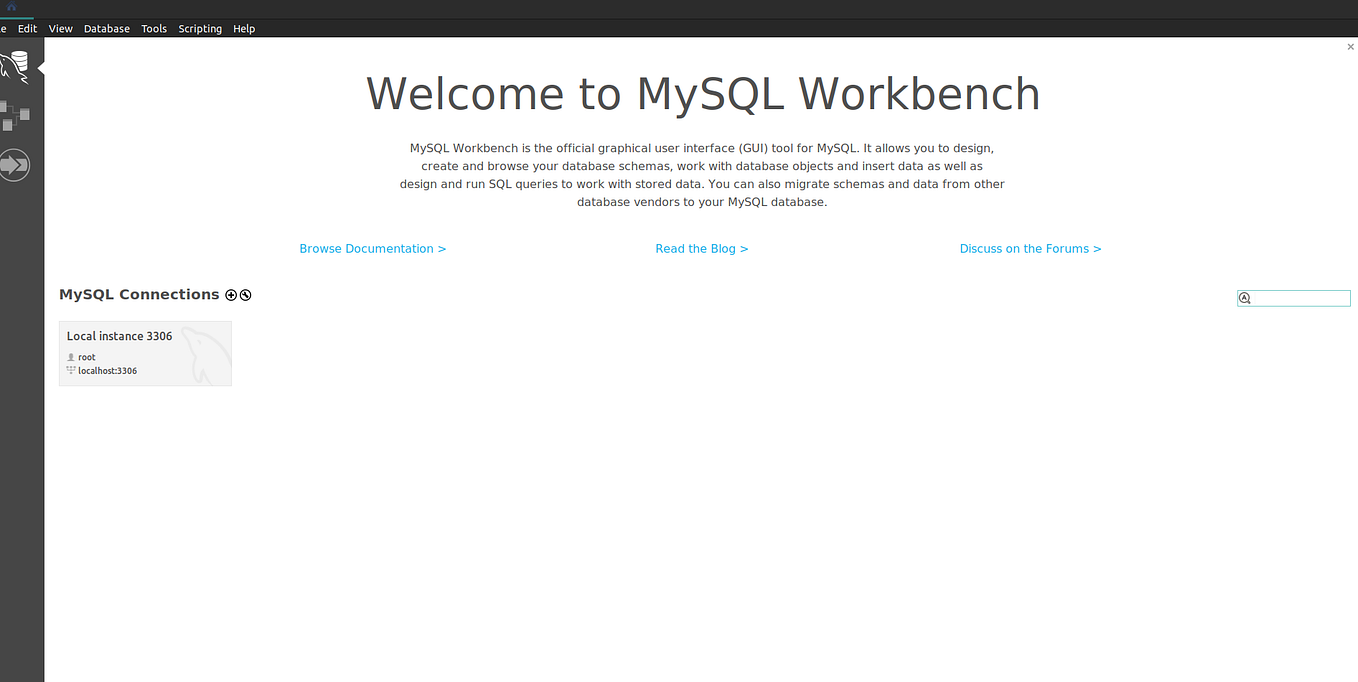
Task: Open the Tools menu
Action: coord(154,28)
